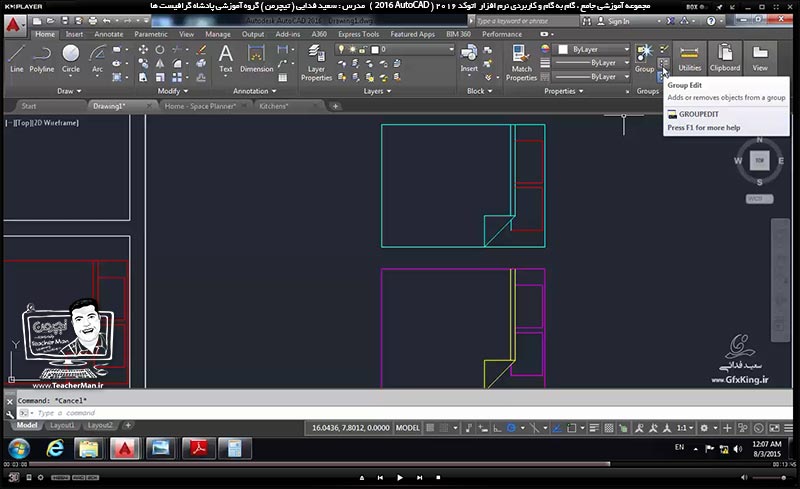Select the Polyline tool

42,59
